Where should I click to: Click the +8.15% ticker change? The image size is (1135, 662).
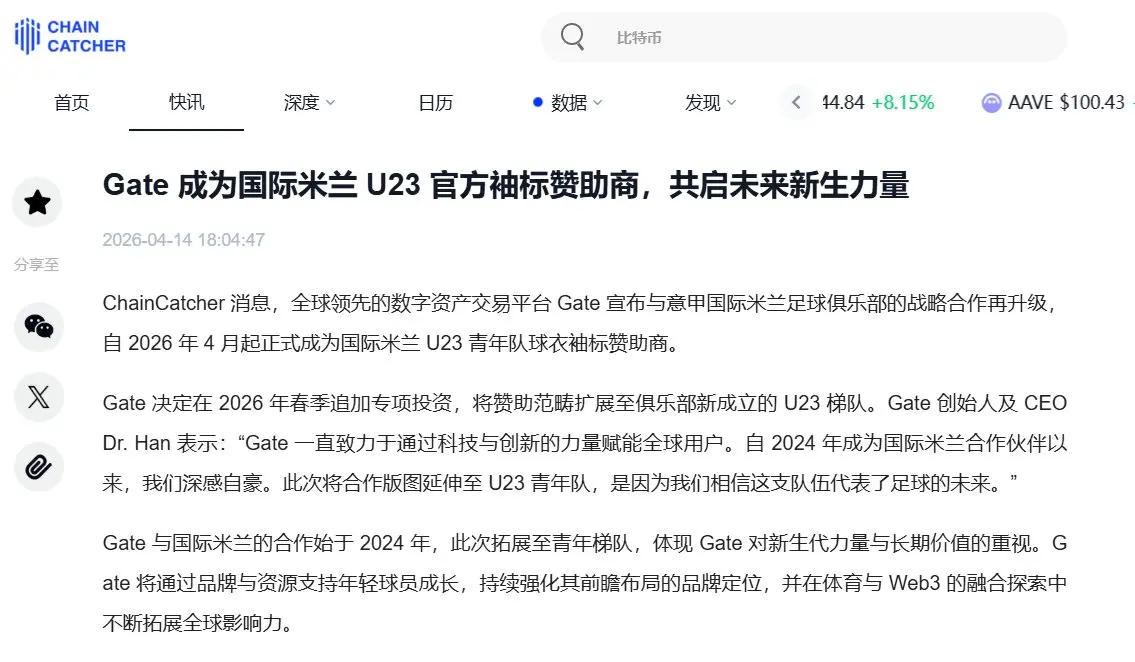[903, 103]
